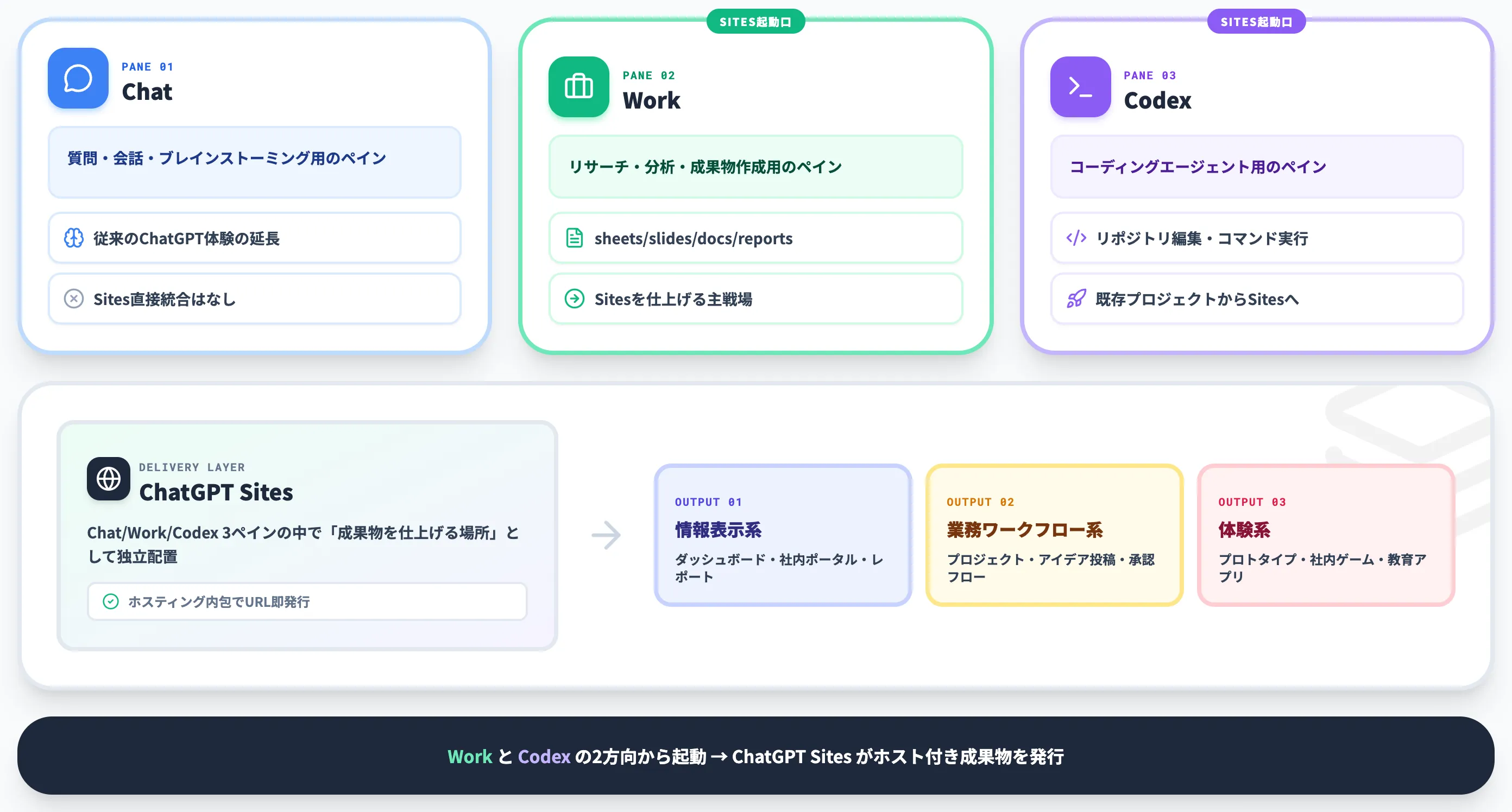Click the Codex pane title
The image size is (1512, 812).
point(1157,100)
